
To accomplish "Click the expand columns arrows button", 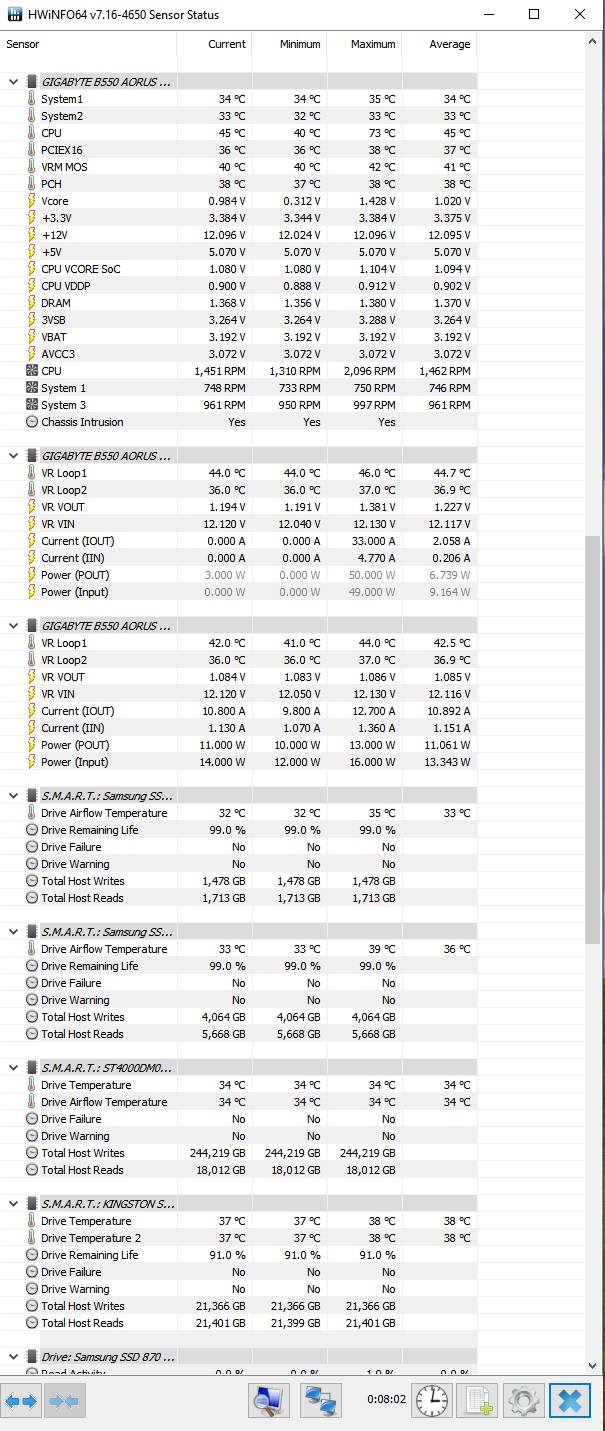I will coord(22,1401).
